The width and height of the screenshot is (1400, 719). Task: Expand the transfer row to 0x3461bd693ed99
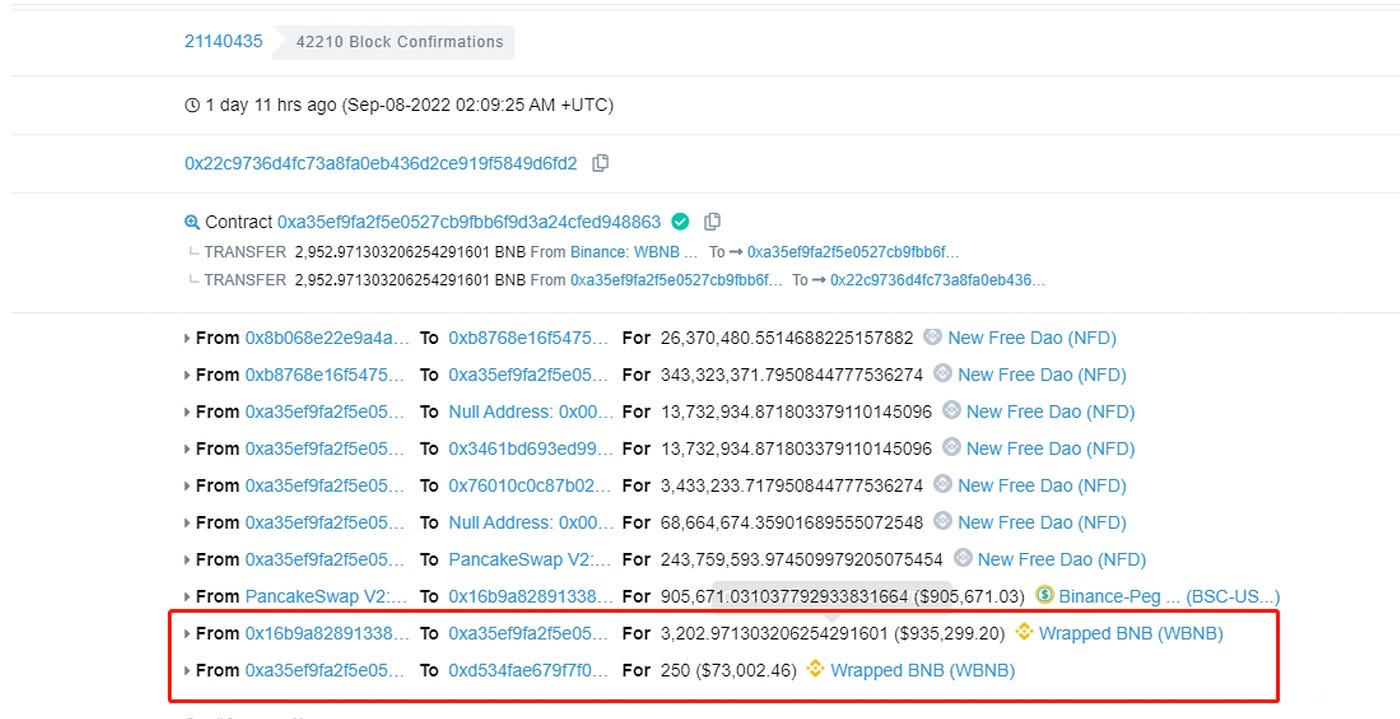[x=187, y=449]
